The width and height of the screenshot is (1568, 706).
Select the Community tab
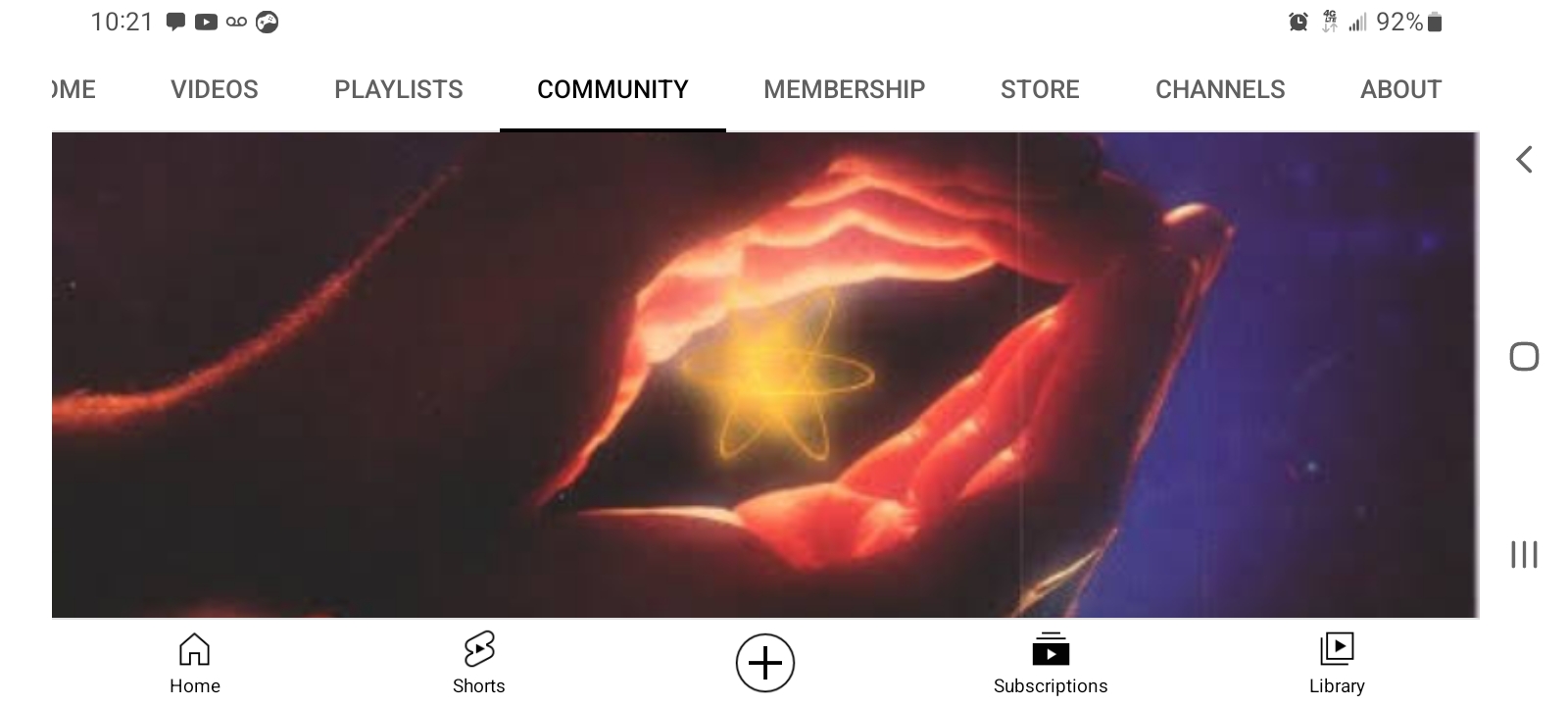(612, 89)
